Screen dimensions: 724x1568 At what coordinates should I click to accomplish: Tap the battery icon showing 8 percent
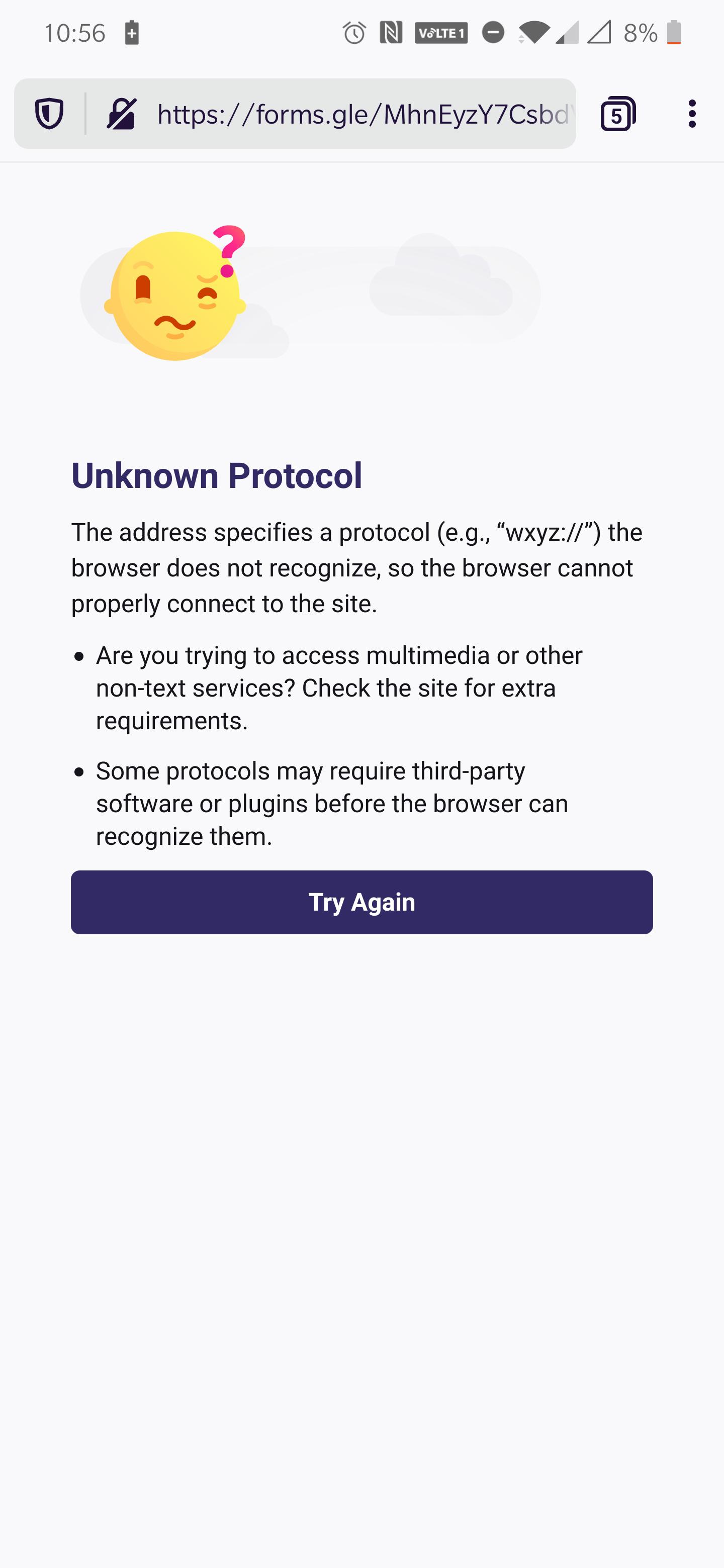pos(673,34)
